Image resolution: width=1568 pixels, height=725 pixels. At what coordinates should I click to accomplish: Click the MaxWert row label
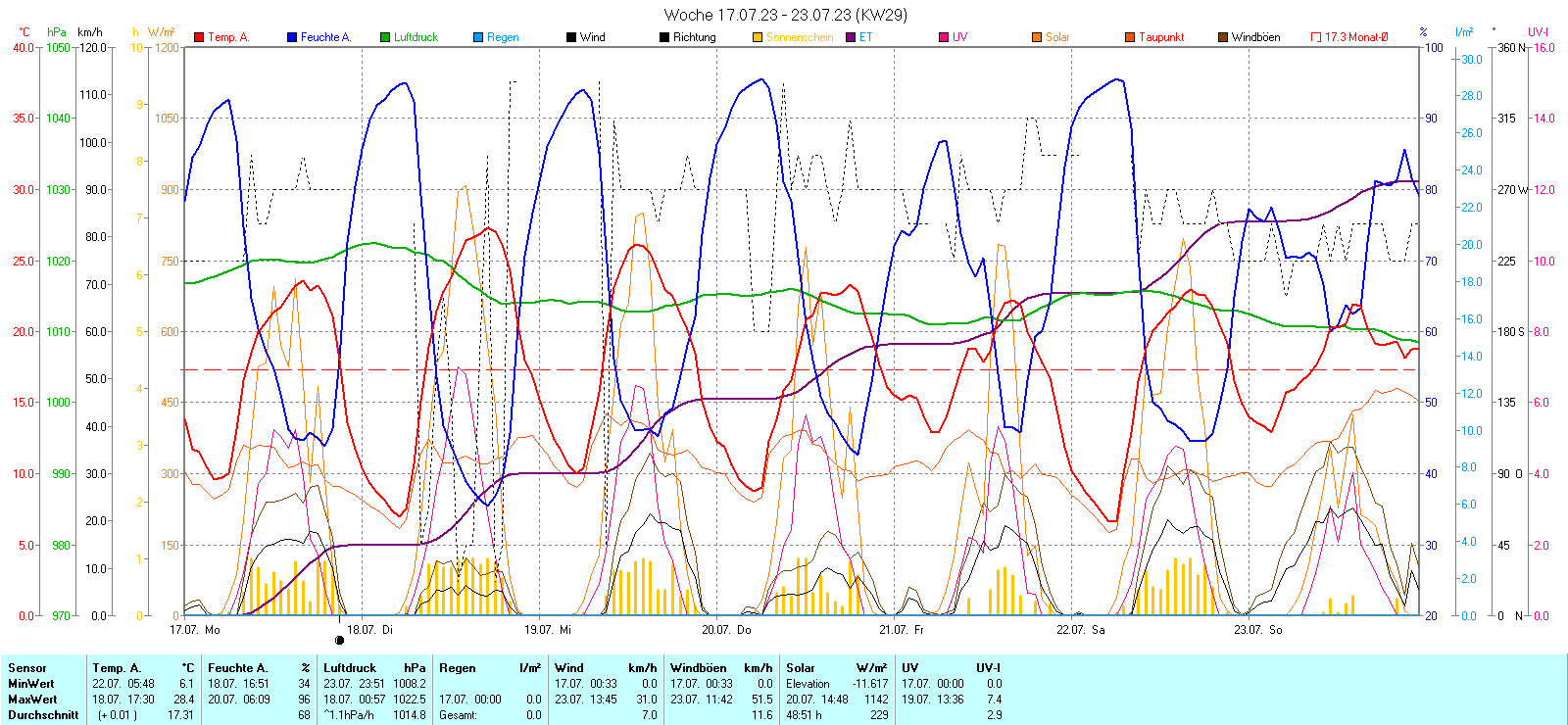coord(32,700)
